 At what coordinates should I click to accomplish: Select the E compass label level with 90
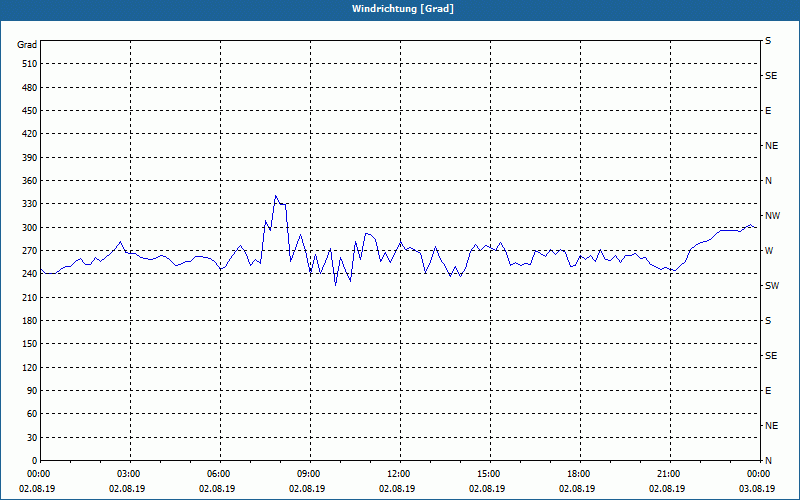click(x=768, y=391)
